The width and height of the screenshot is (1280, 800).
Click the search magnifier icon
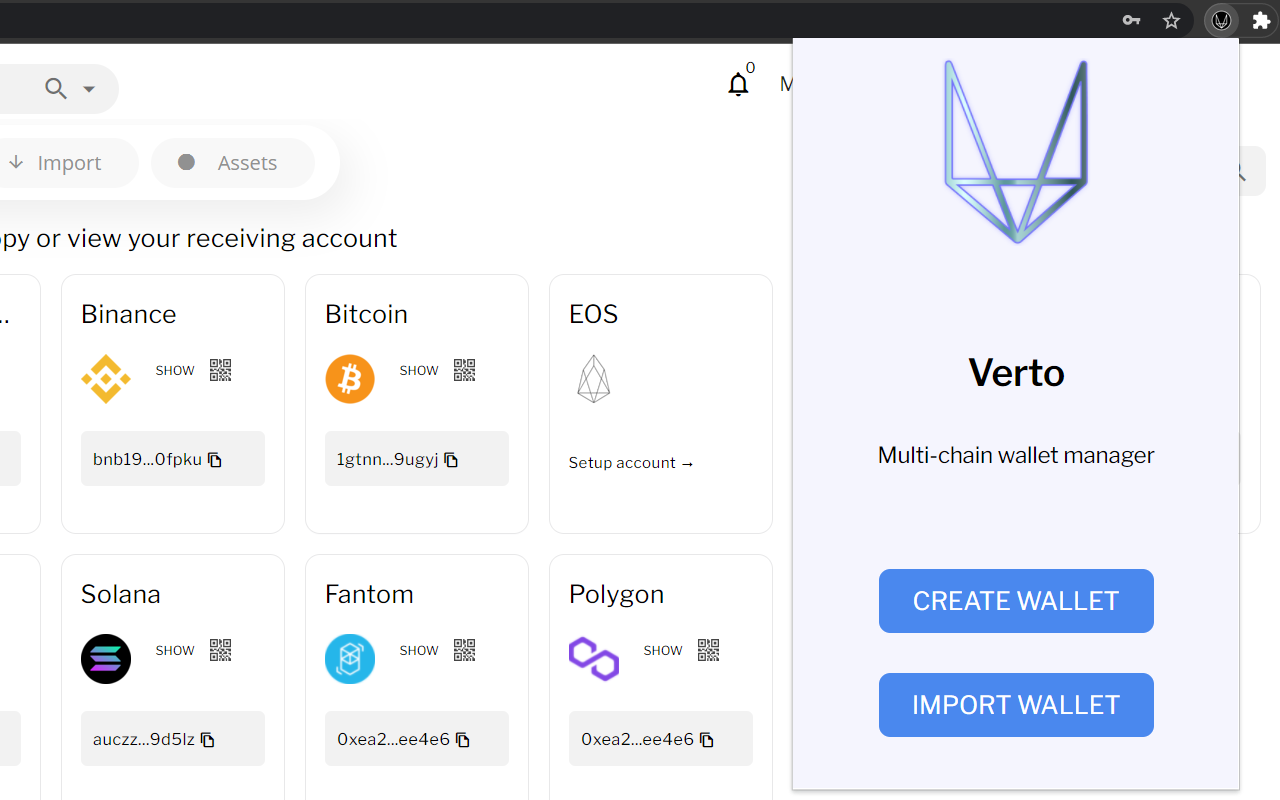point(56,89)
